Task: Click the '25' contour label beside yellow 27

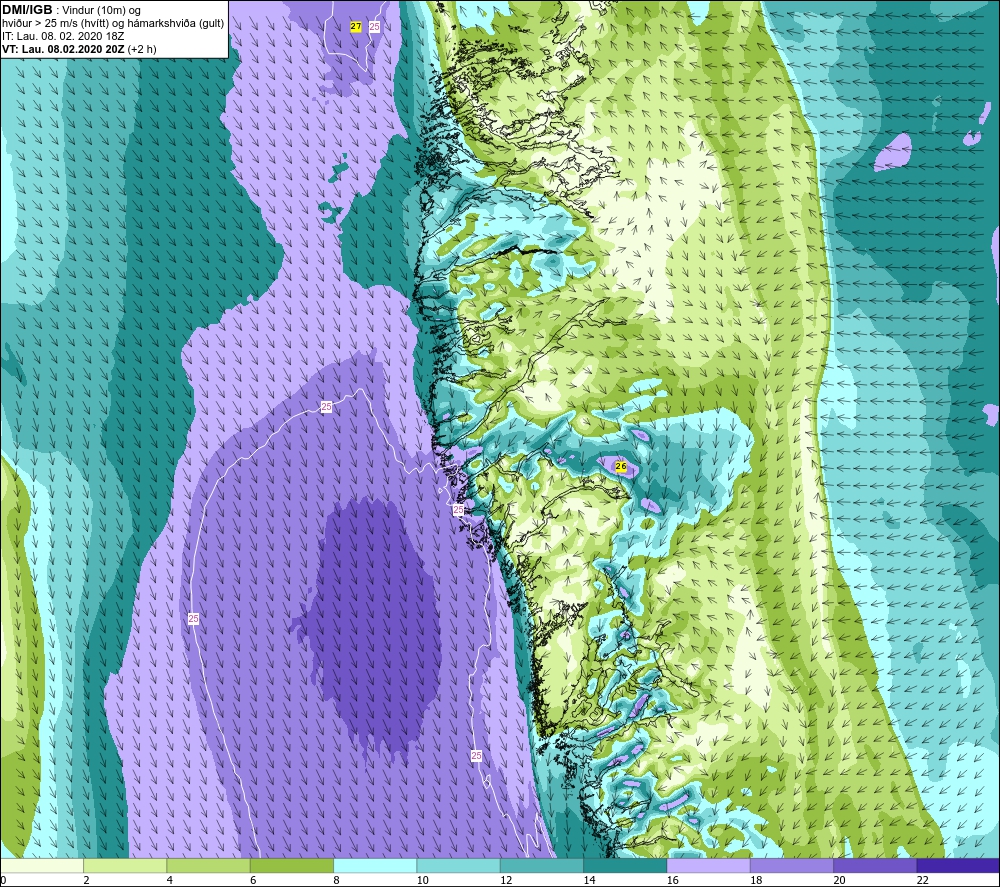Action: [374, 27]
